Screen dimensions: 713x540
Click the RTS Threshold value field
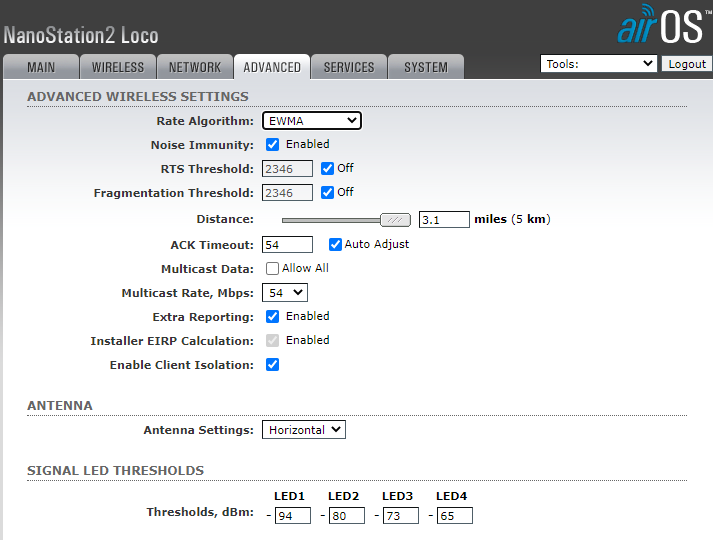(x=287, y=169)
